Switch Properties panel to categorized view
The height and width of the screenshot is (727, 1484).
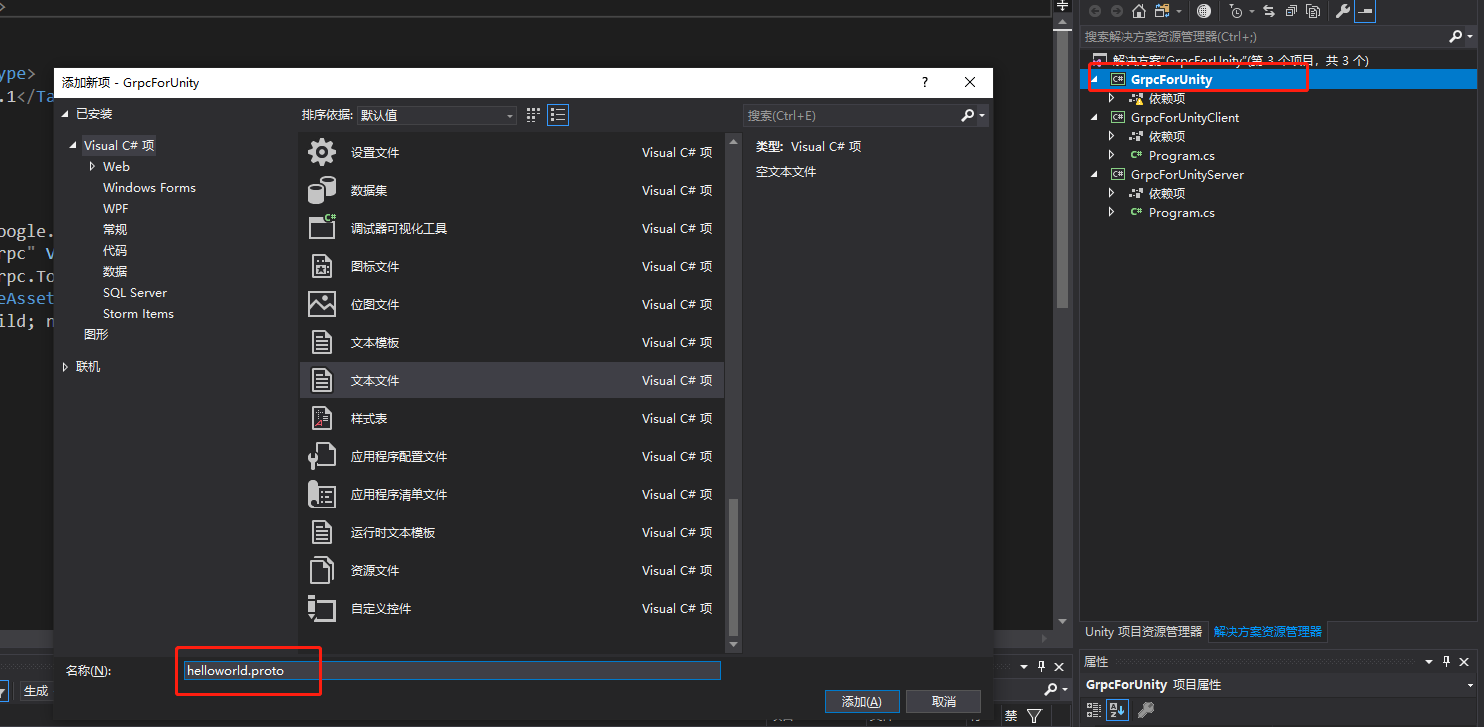pos(1094,710)
